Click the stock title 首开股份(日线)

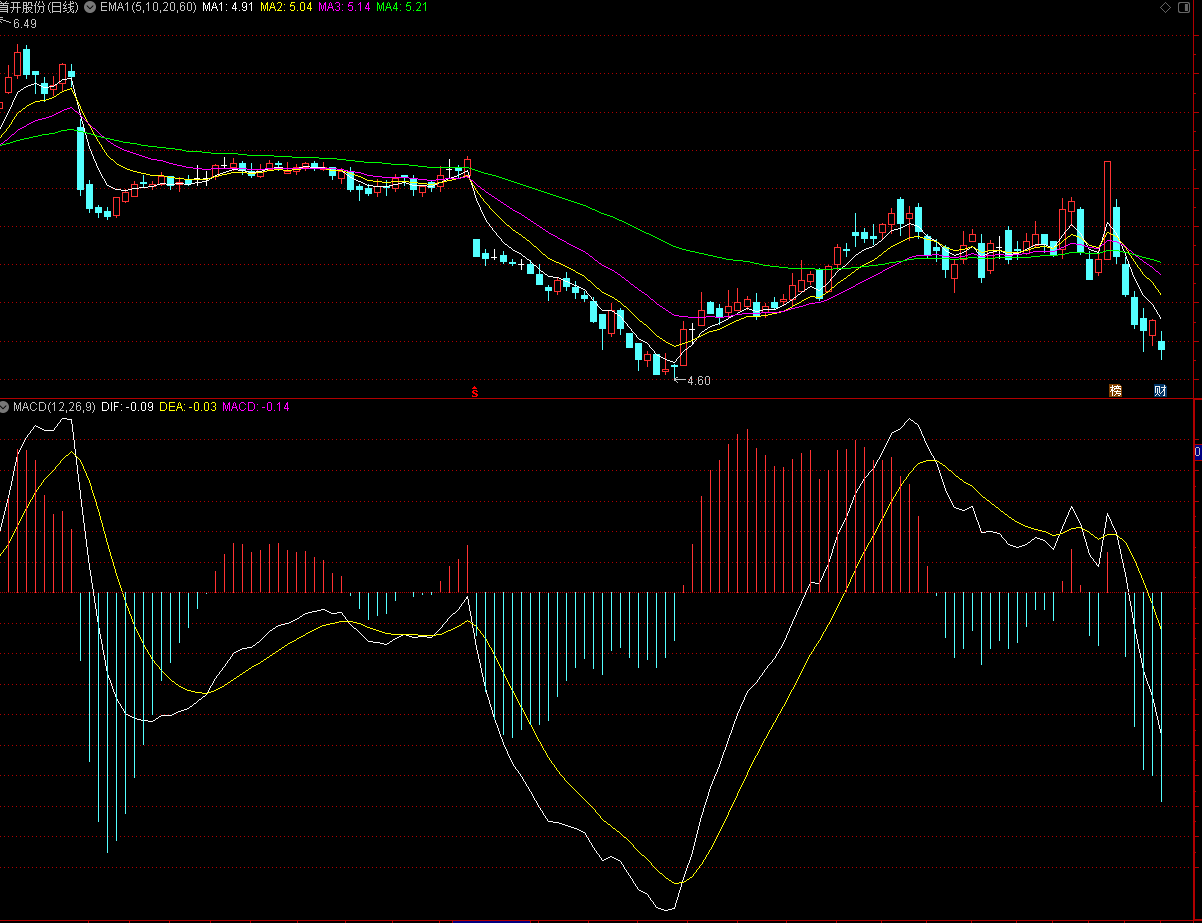(x=41, y=6)
